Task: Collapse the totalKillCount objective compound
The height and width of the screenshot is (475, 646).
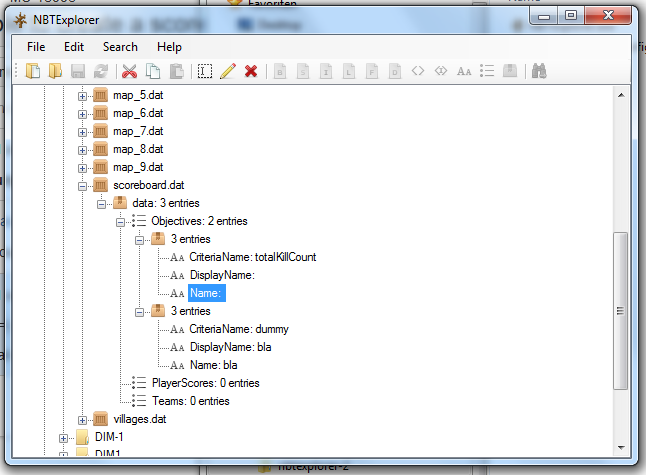Action: coord(140,240)
